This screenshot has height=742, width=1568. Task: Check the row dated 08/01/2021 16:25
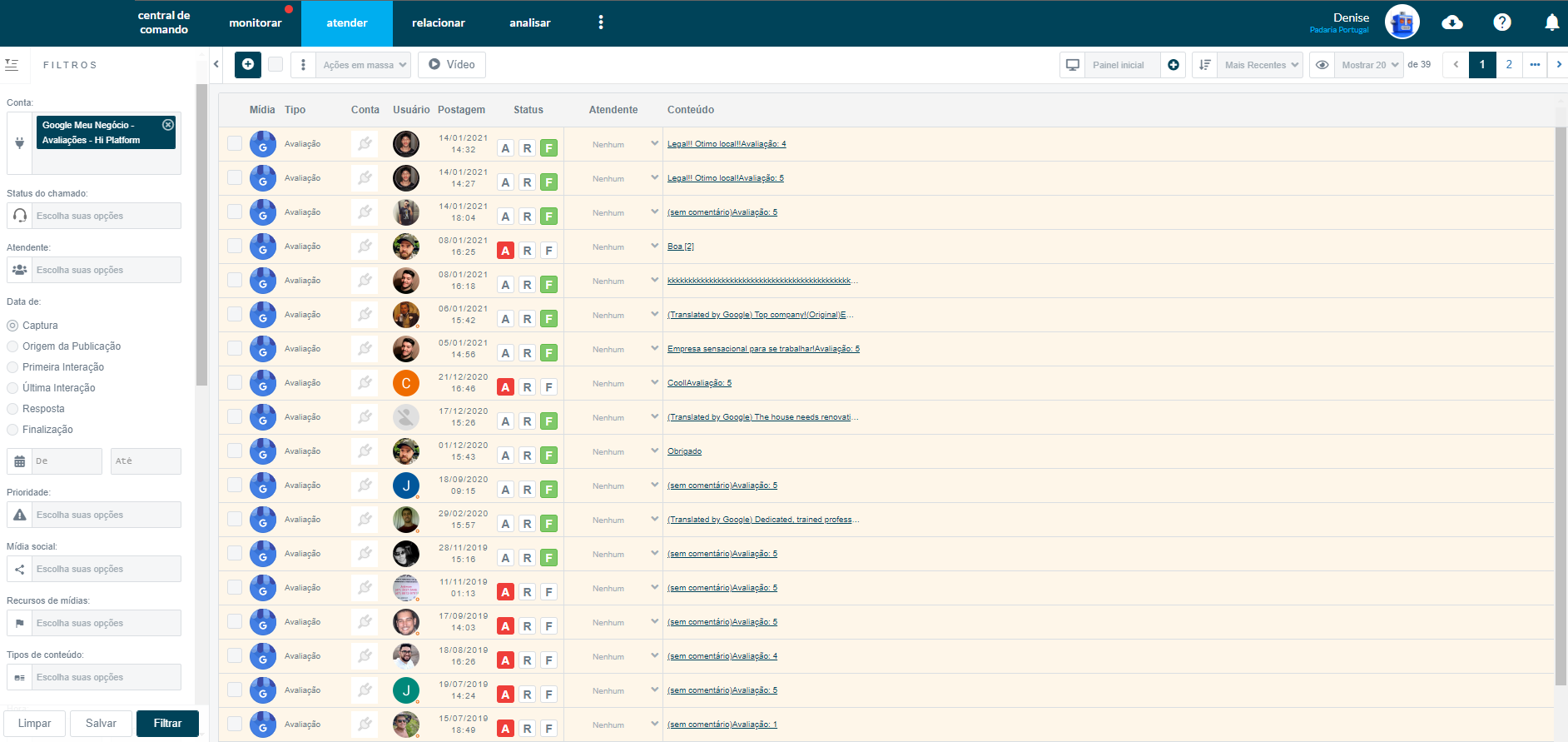pos(235,246)
